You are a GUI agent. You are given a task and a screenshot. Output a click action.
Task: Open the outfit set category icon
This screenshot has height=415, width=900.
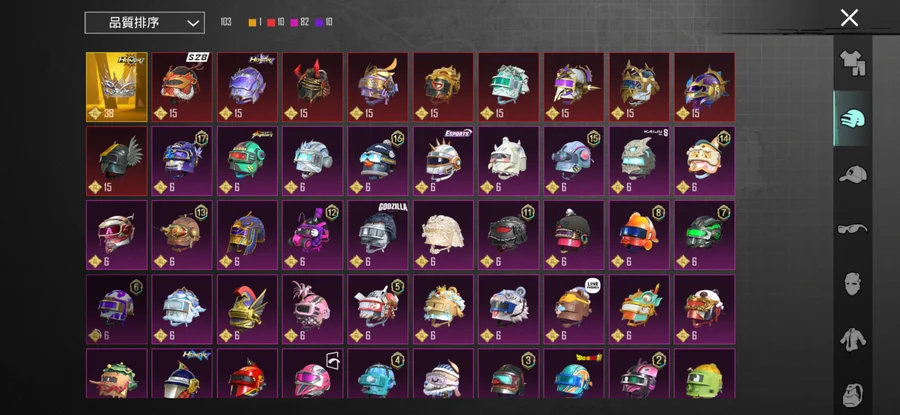pos(852,63)
